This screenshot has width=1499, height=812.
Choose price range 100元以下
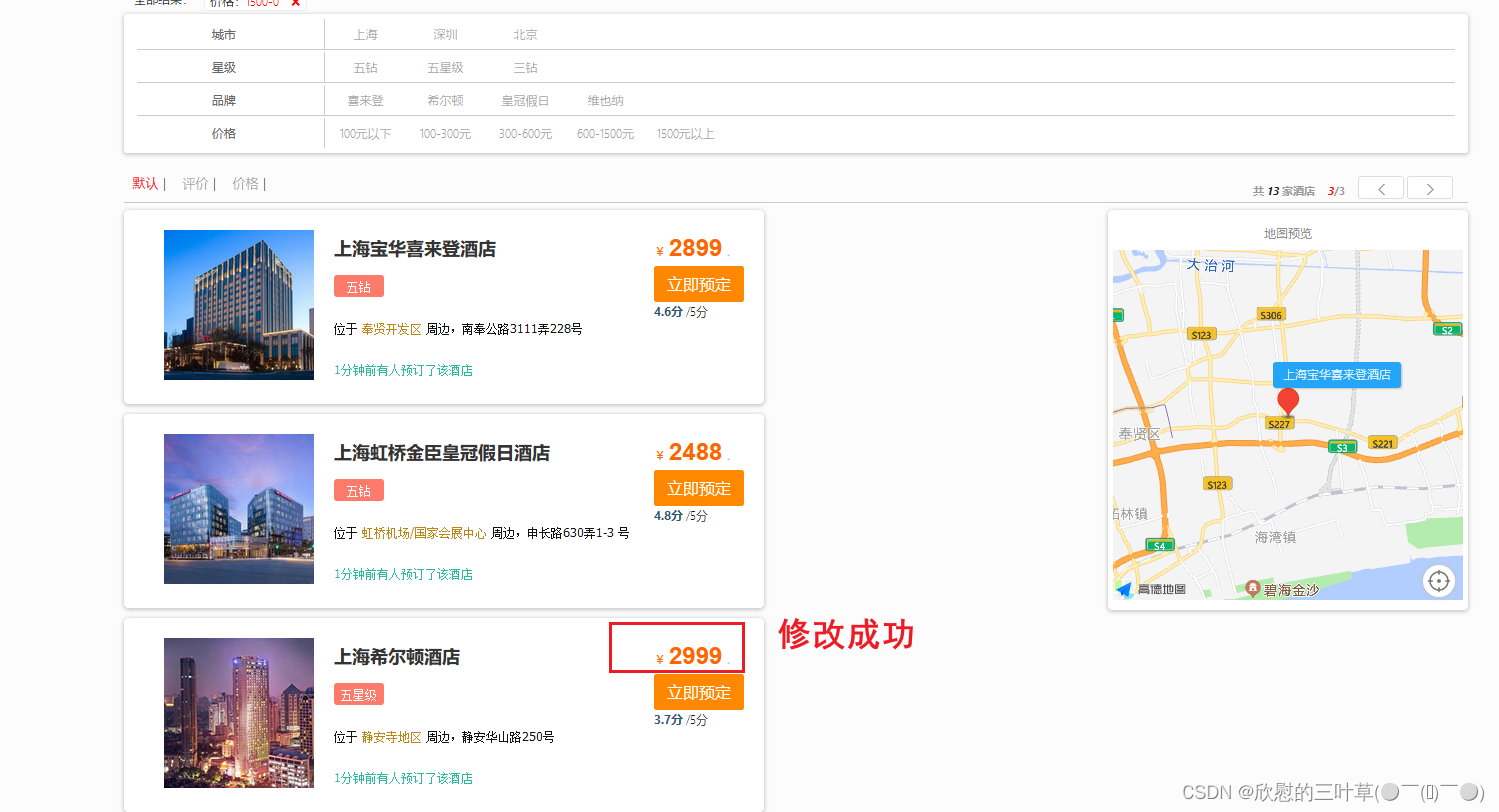(x=366, y=134)
